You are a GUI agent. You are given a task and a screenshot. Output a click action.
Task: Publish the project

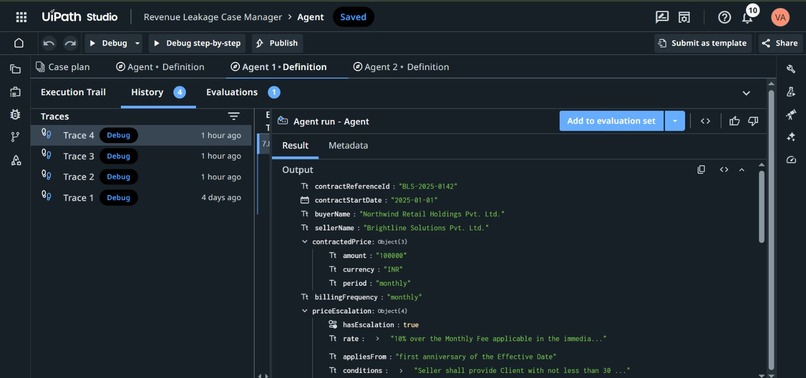pyautogui.click(x=277, y=43)
